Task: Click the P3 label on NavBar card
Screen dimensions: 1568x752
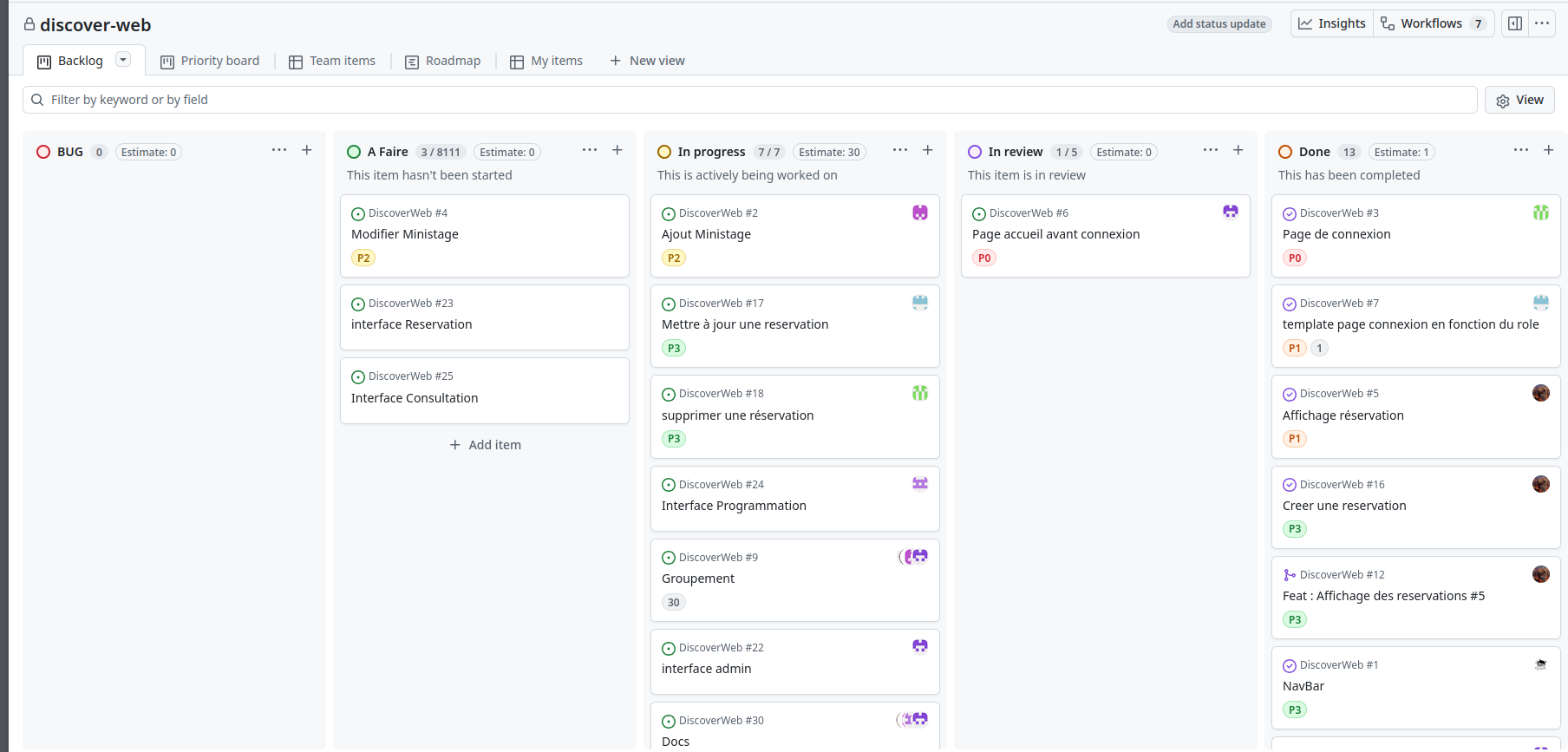Action: point(1294,709)
